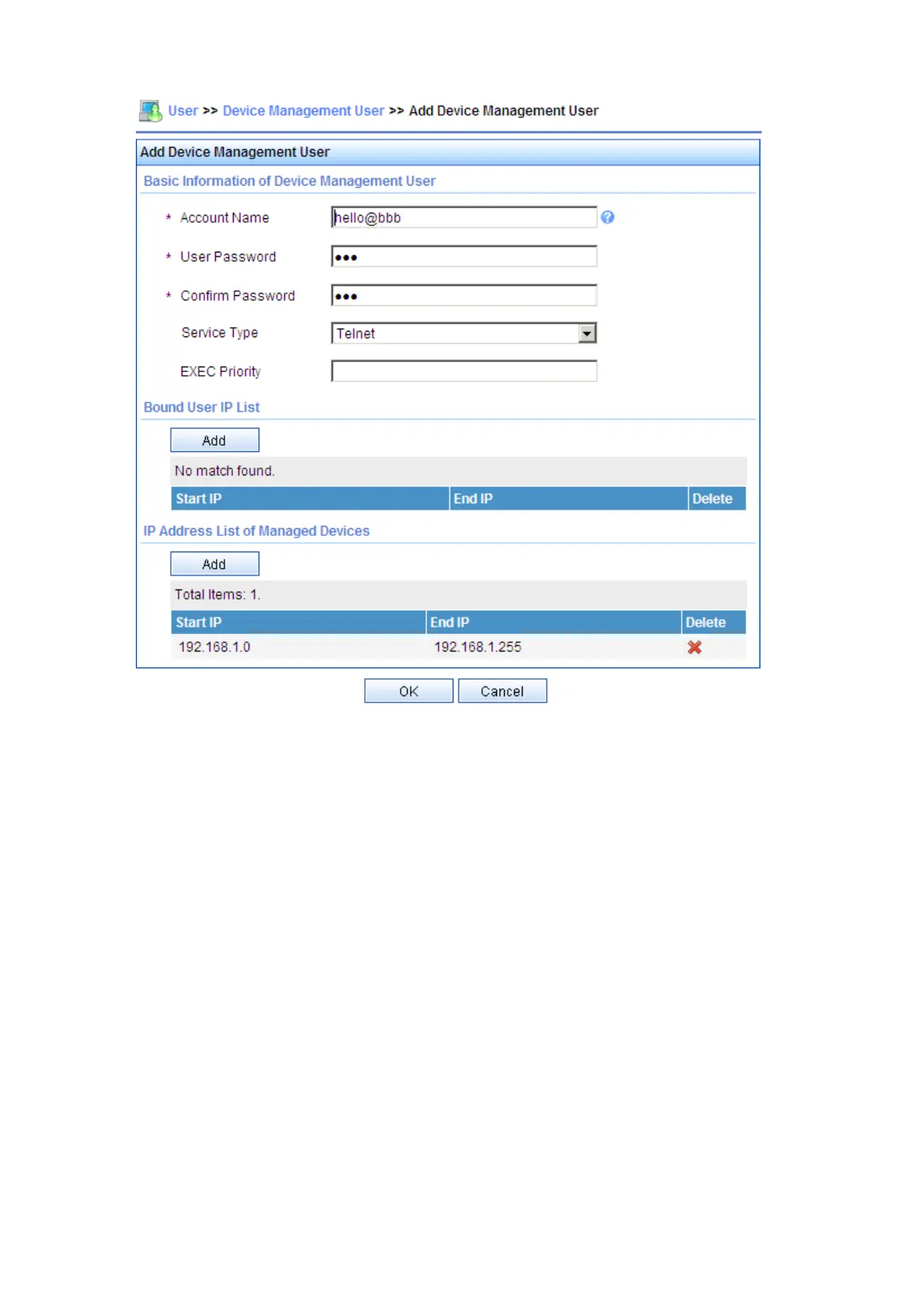Open the Account Name help icon
924x1308 pixels.
click(607, 217)
